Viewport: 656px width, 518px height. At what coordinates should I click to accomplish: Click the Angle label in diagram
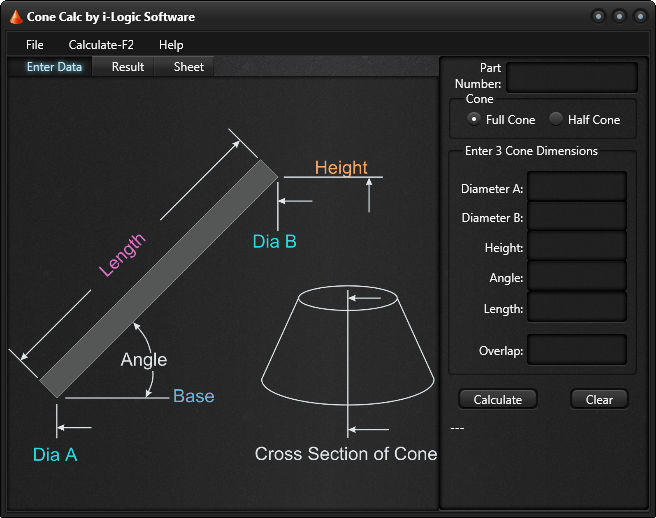point(144,360)
